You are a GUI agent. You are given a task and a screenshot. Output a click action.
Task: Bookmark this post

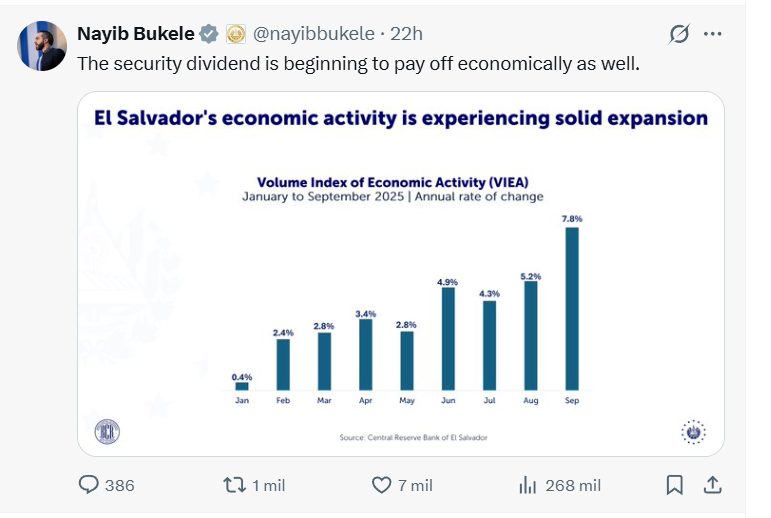pos(675,485)
